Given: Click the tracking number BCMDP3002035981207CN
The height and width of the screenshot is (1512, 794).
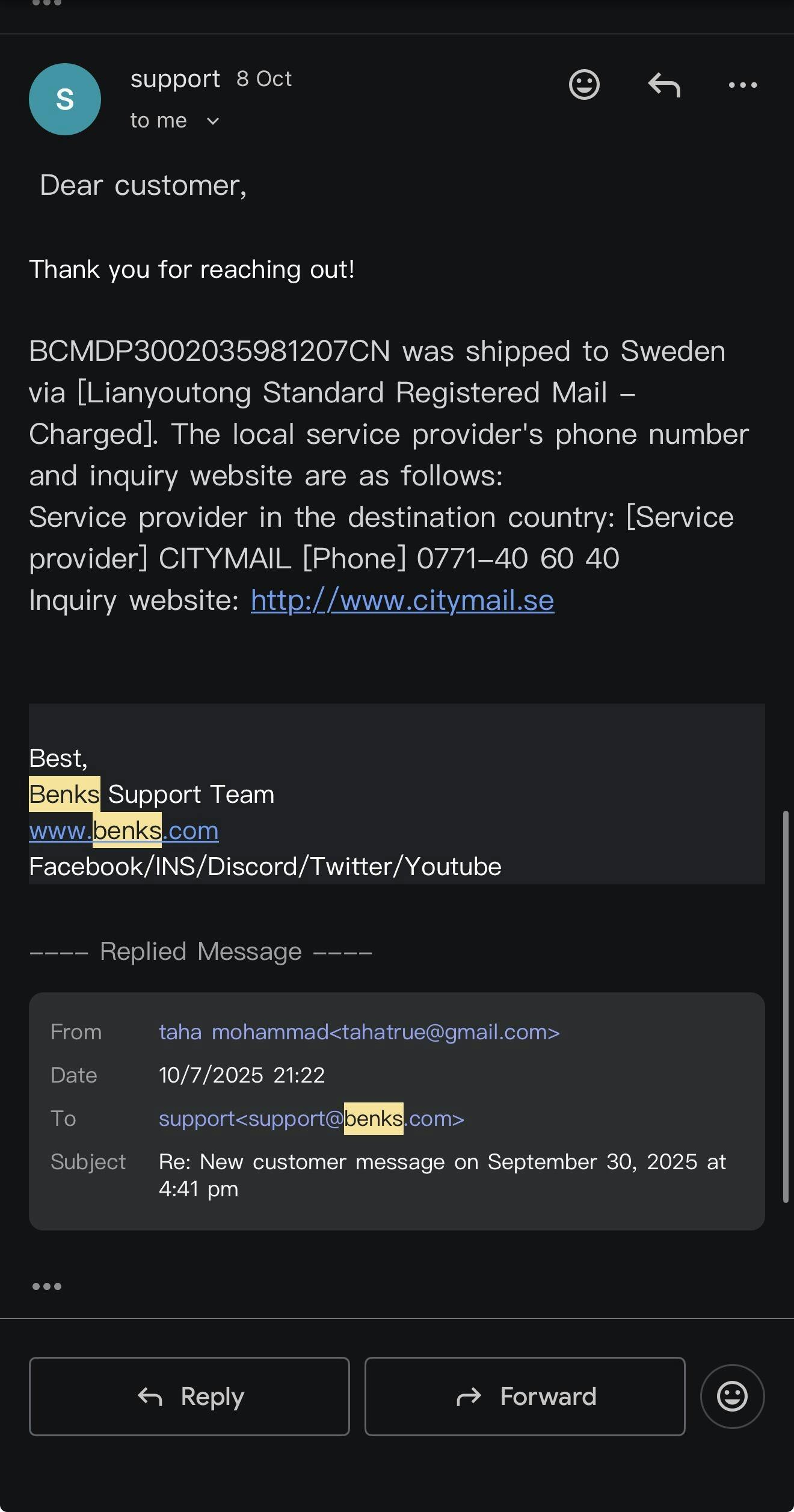Looking at the screenshot, I should pyautogui.click(x=209, y=351).
